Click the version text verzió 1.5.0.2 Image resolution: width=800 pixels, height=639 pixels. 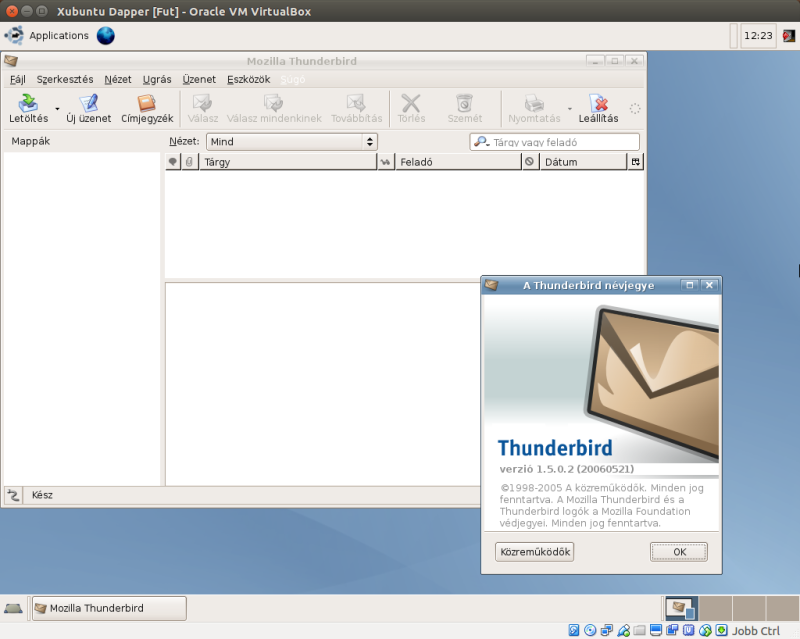566,469
